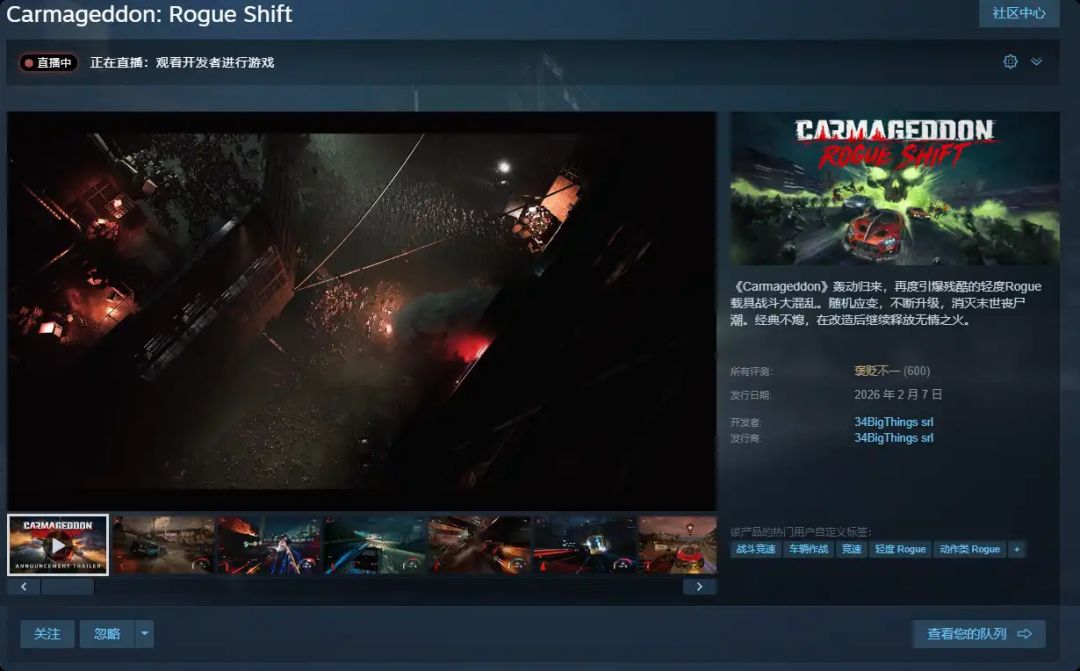The width and height of the screenshot is (1080, 671).
Task: Click the 正在直播：观看开发者进行游戏 broadcast title
Action: click(182, 63)
